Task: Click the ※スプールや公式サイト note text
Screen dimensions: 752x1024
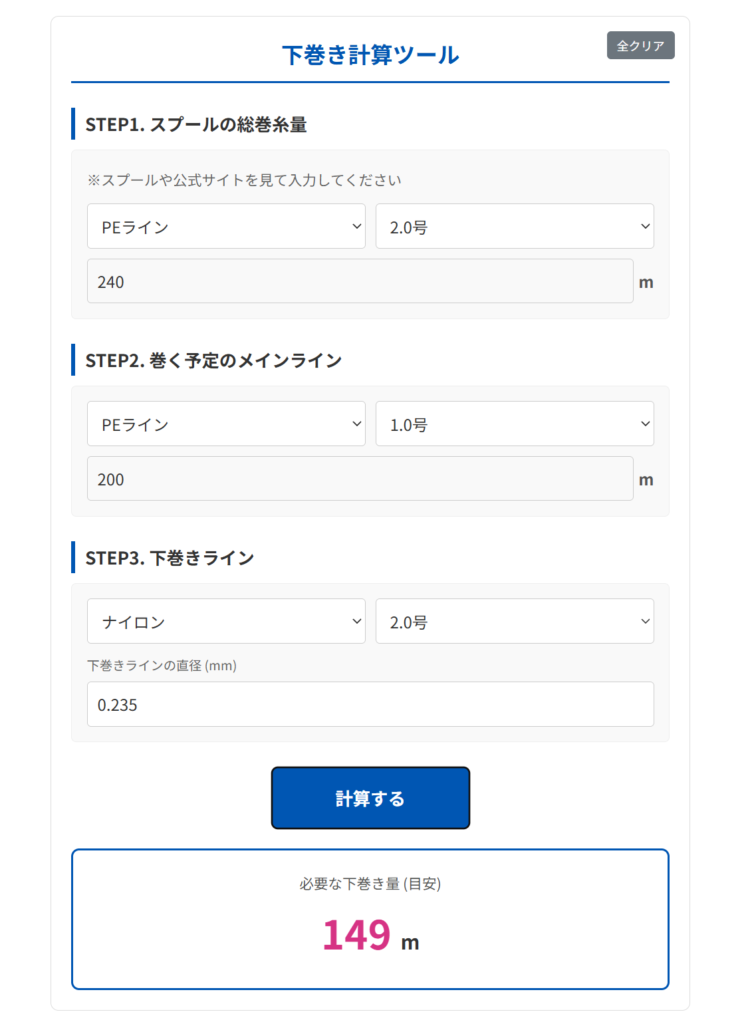Action: [244, 181]
